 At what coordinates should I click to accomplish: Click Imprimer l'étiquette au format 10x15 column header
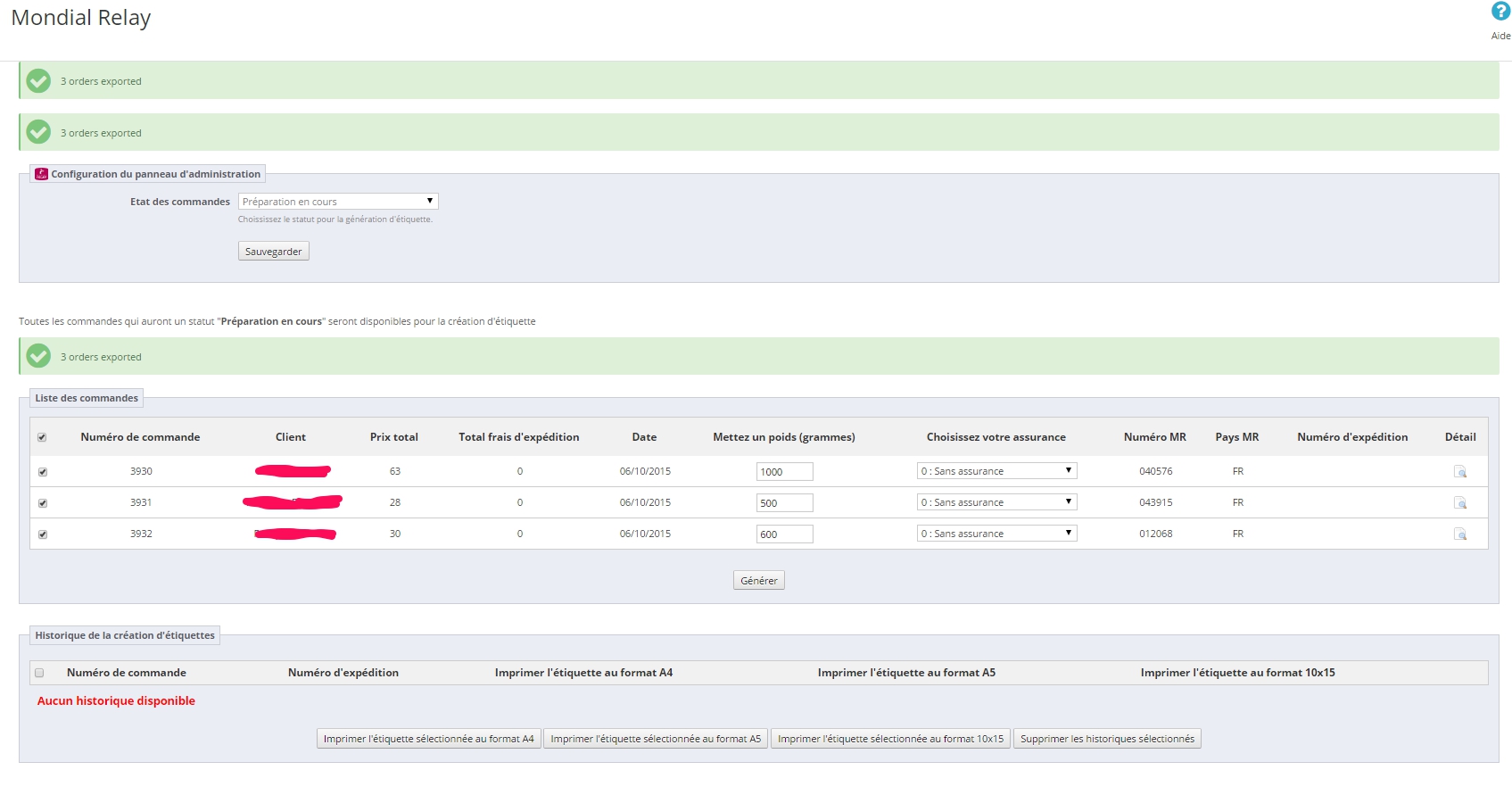tap(1238, 673)
